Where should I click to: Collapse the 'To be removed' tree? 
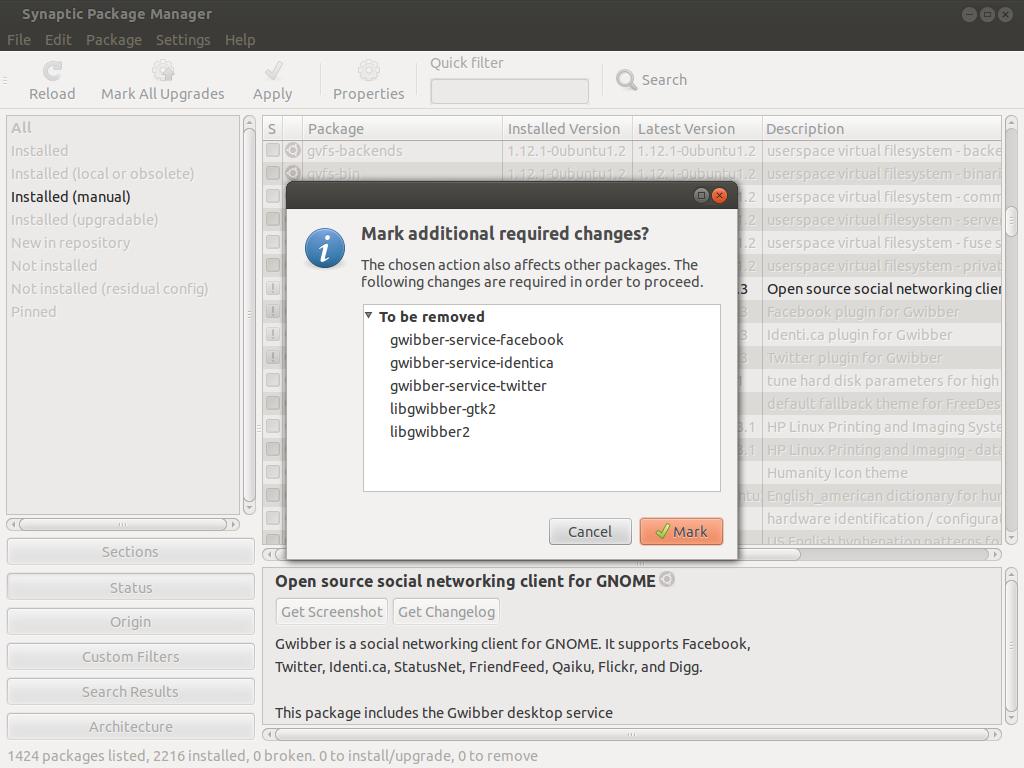[x=369, y=316]
